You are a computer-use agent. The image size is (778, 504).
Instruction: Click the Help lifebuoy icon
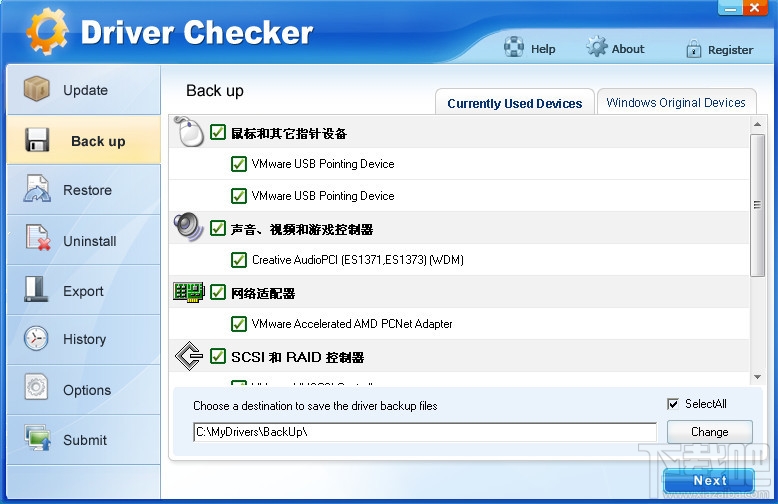[514, 47]
